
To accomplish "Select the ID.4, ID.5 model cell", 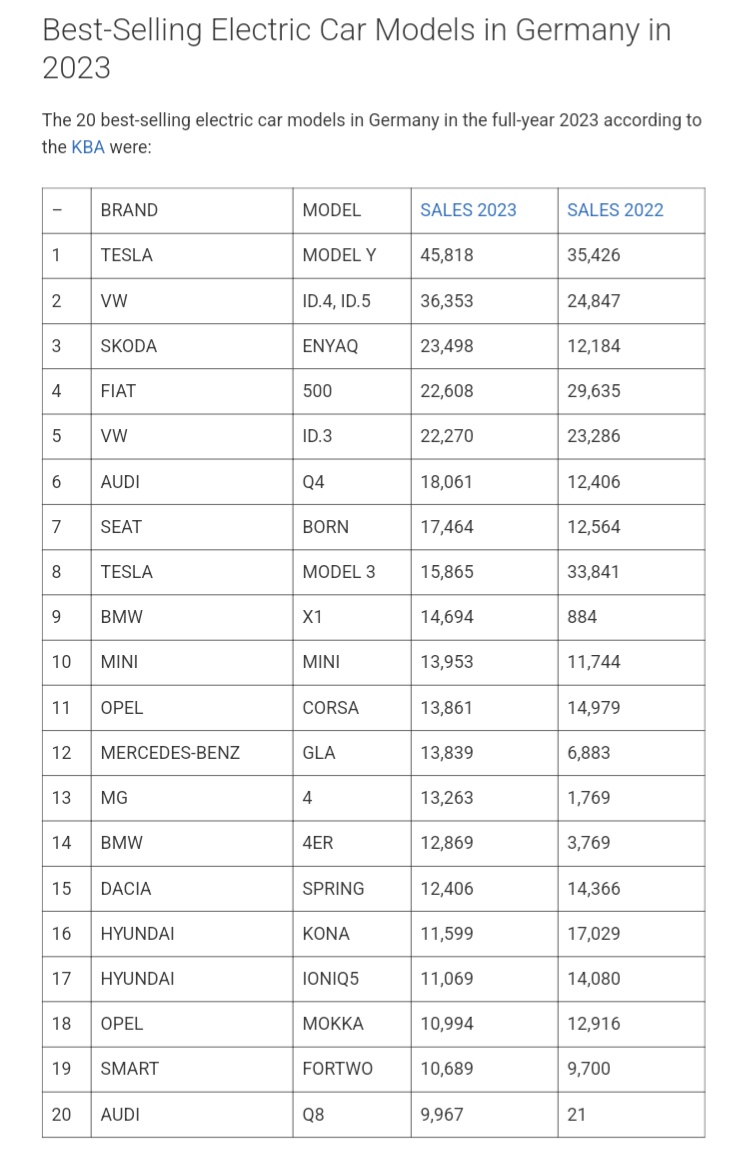I will (336, 300).
